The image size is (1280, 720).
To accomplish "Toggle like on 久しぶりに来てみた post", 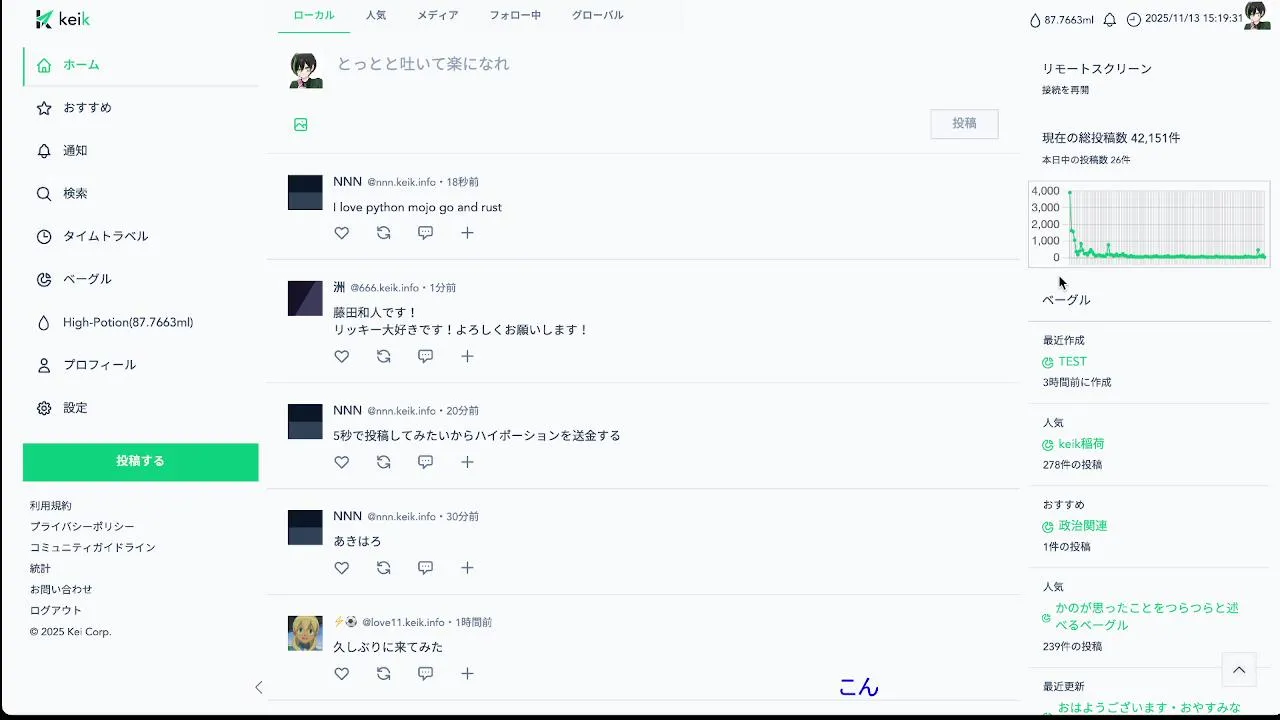I will [x=342, y=673].
